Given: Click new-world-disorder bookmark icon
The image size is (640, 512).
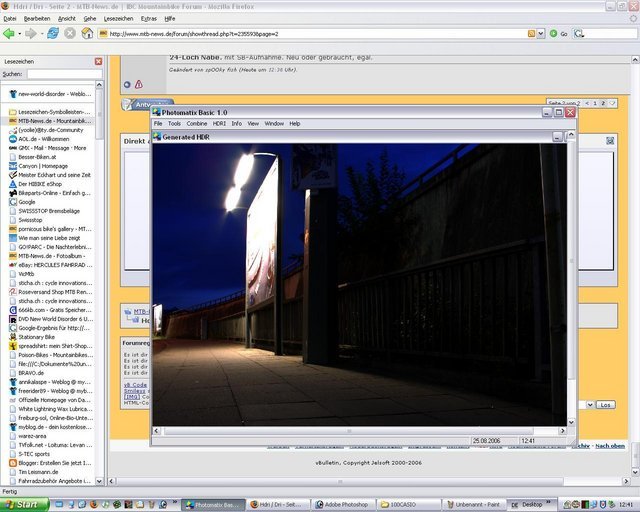Looking at the screenshot, I should click(13, 94).
